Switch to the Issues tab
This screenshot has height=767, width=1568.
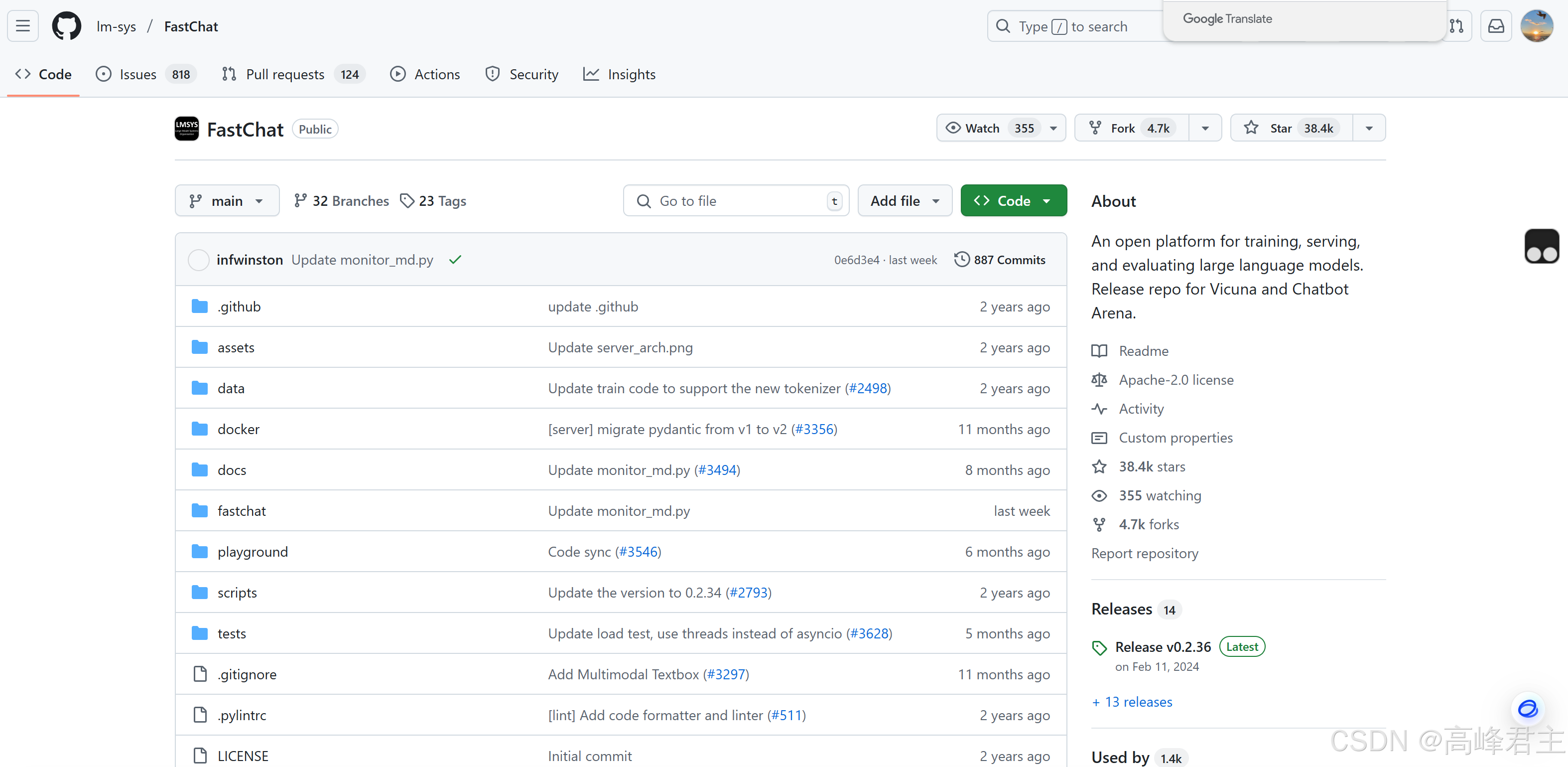point(138,74)
